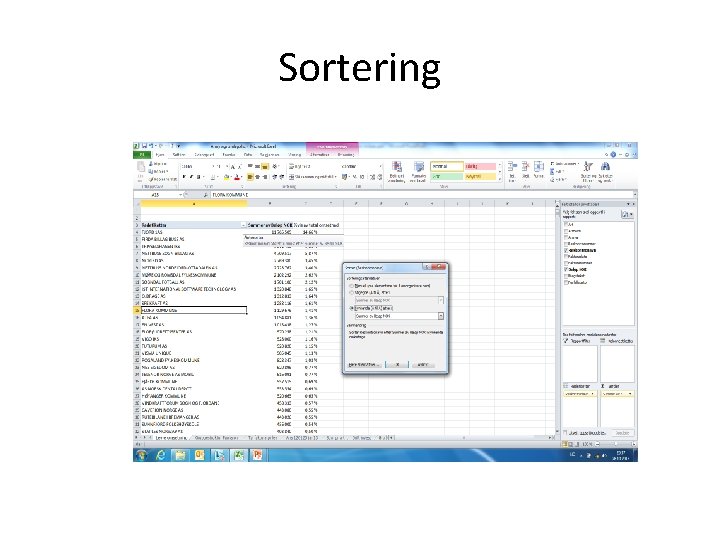
Task: Open the descending sort field dropdown in dialog
Action: tap(441, 316)
